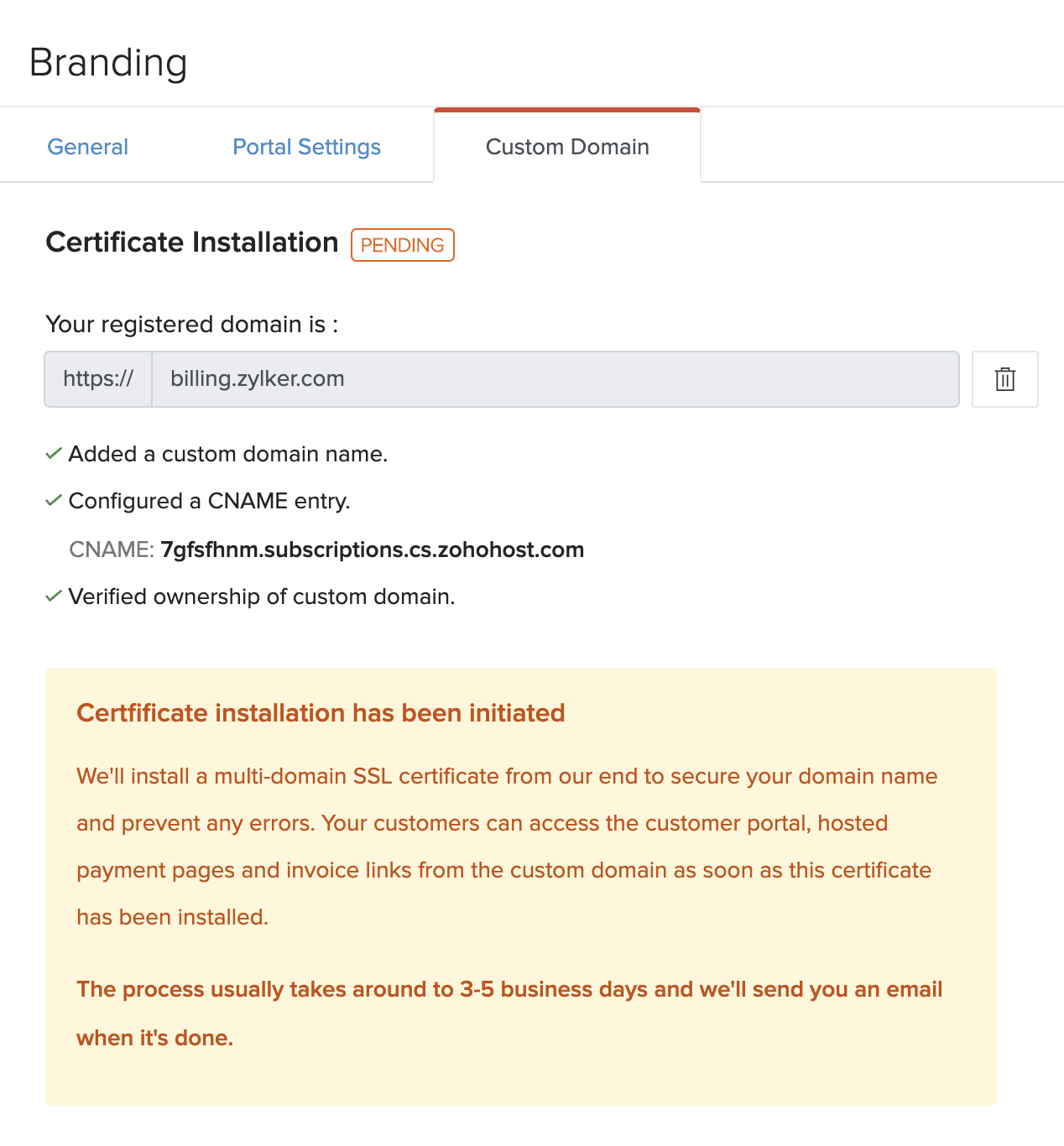The height and width of the screenshot is (1146, 1064).
Task: Click the 'Verified ownership of custom domain' step text
Action: [x=263, y=596]
